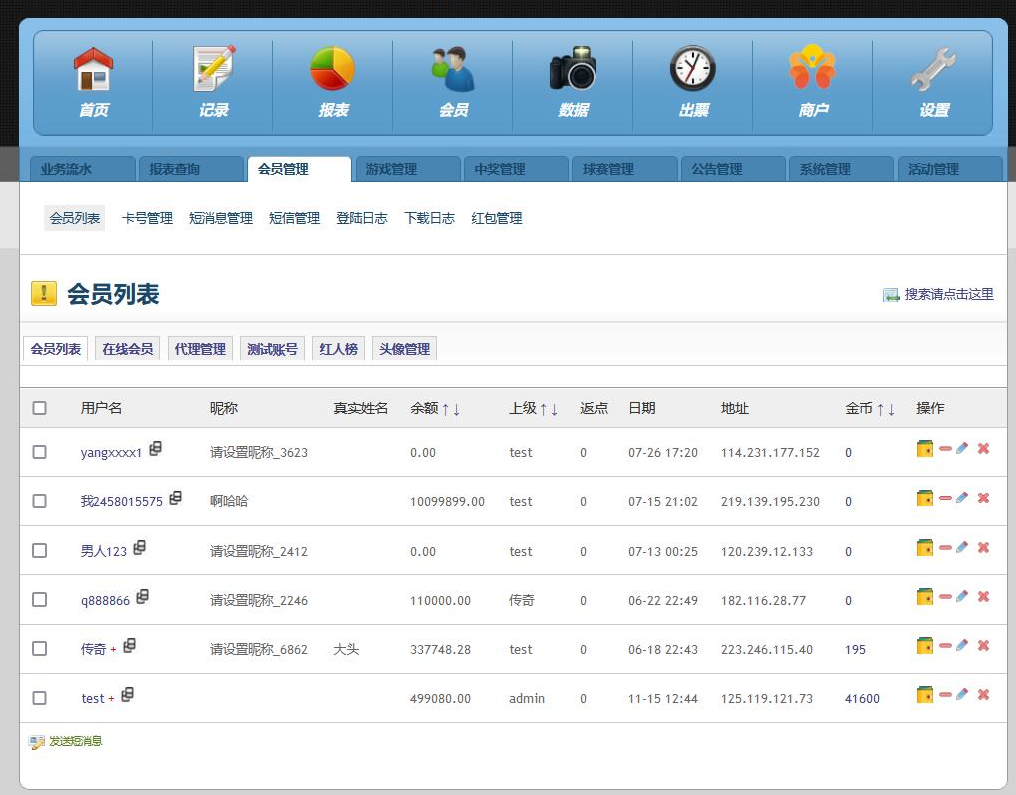Switch to the 在线会员 tab
The width and height of the screenshot is (1016, 795).
pyautogui.click(x=128, y=349)
